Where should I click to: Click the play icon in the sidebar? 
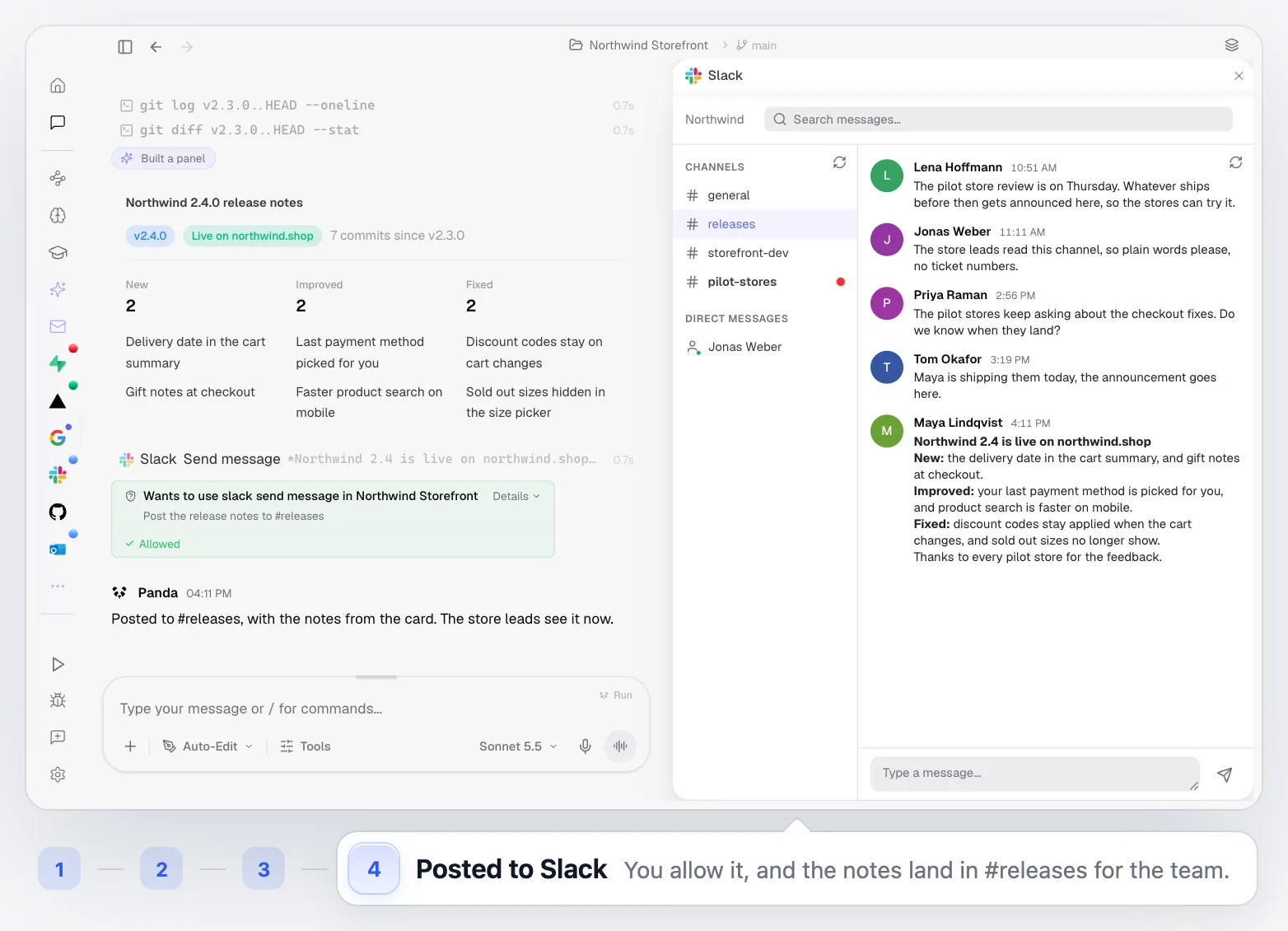coord(58,664)
